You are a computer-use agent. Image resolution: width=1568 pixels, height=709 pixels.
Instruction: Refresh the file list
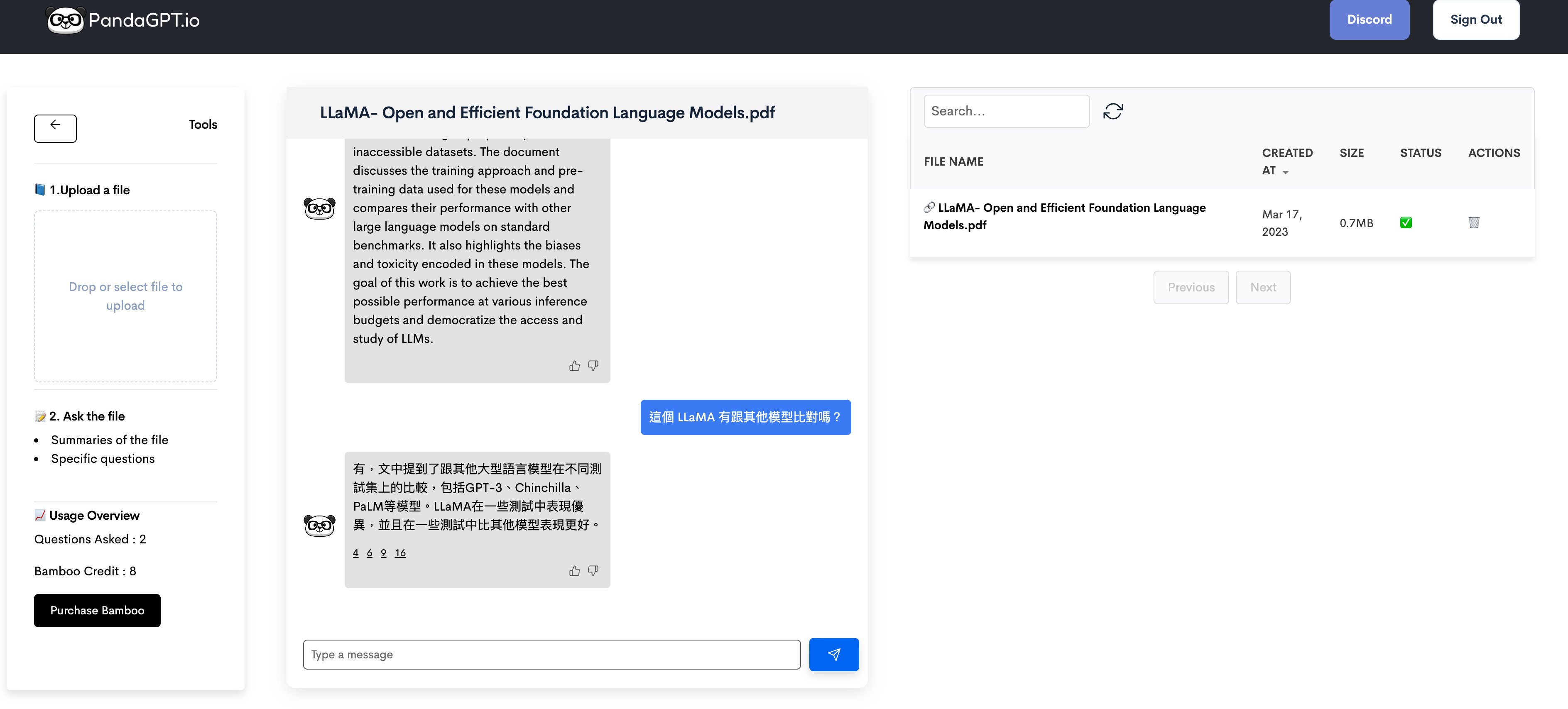coord(1113,111)
